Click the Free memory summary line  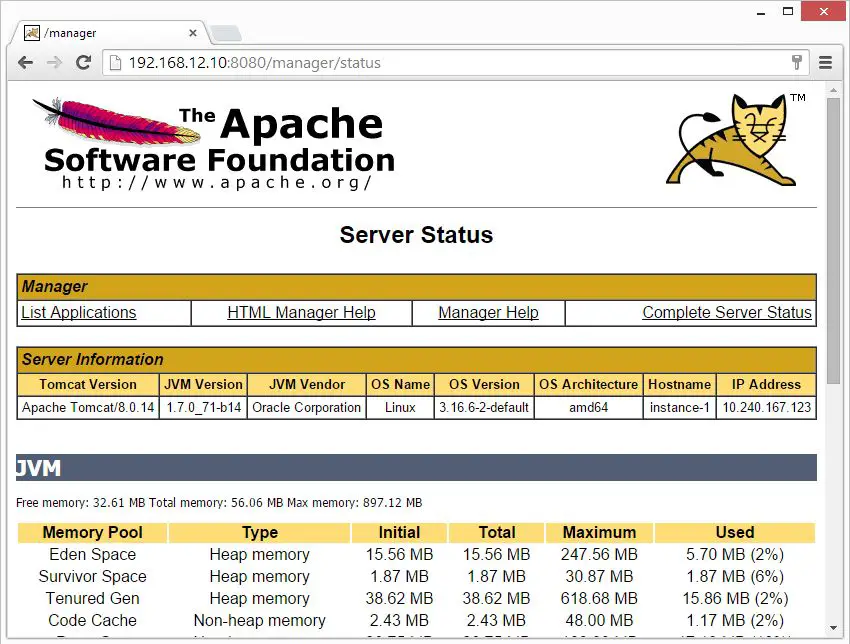(219, 503)
